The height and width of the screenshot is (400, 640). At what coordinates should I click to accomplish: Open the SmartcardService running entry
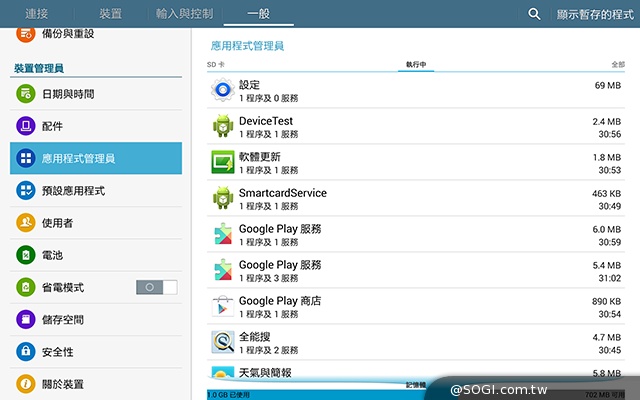click(416, 198)
